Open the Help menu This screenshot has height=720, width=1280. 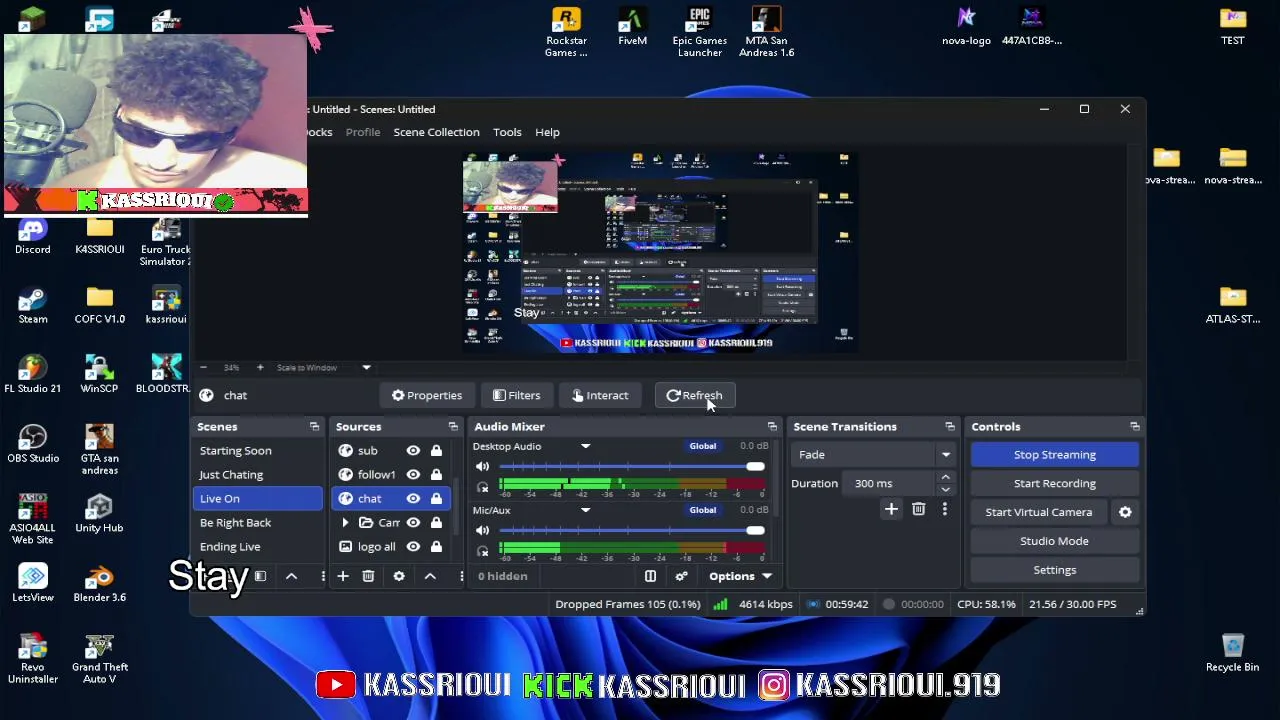[547, 132]
